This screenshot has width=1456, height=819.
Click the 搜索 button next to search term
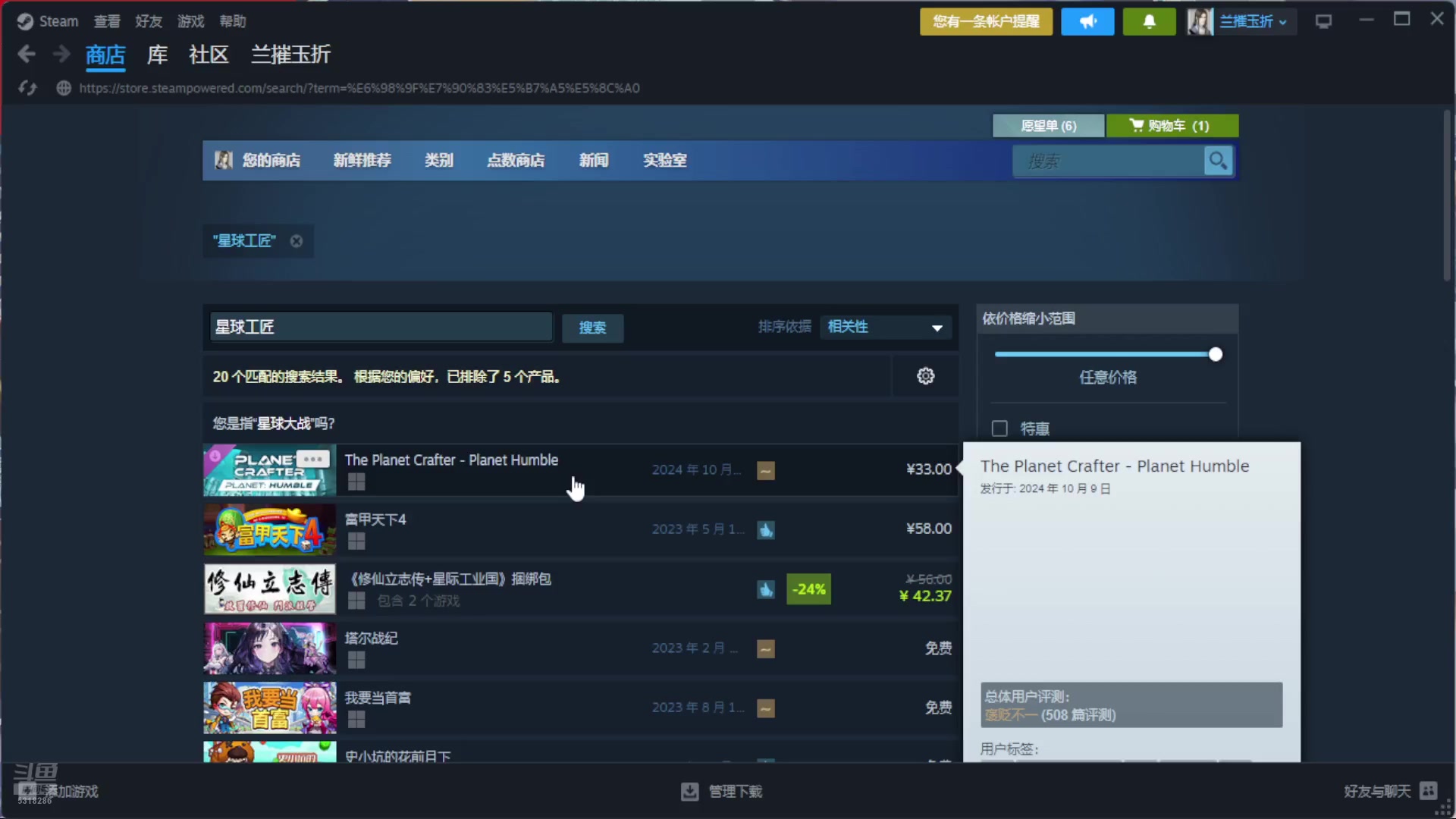point(592,328)
